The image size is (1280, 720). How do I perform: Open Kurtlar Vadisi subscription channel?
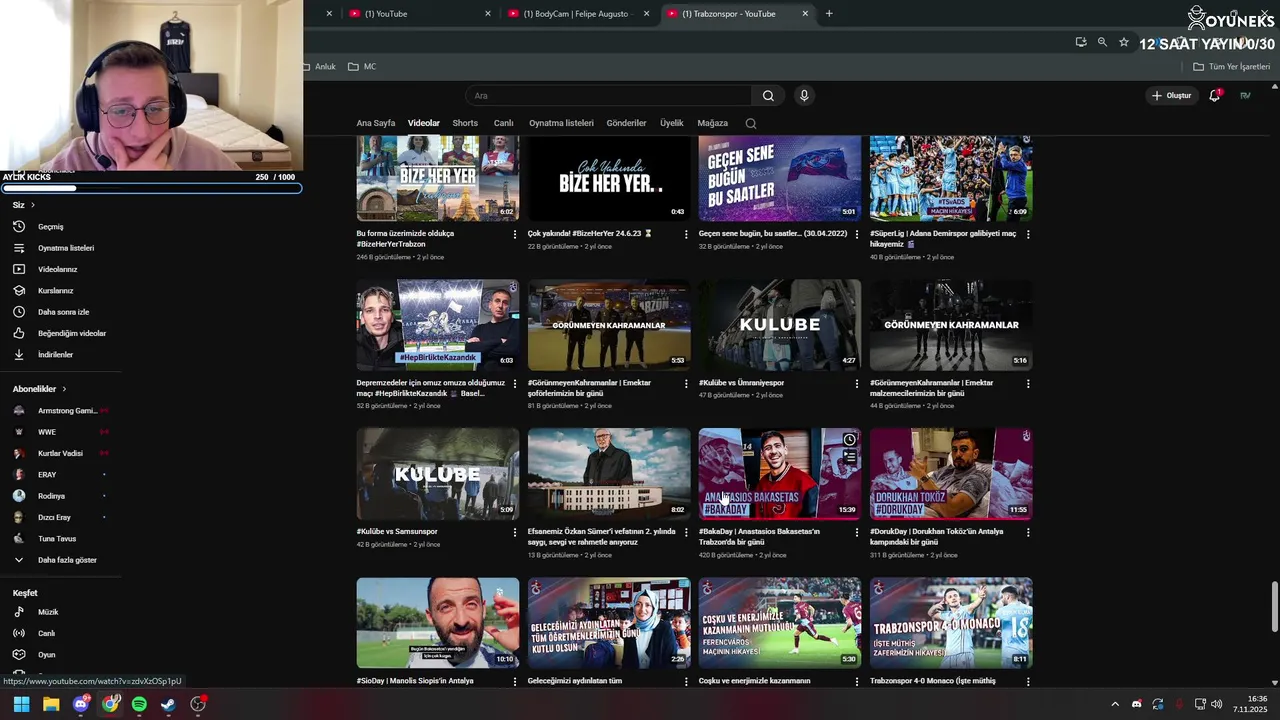pos(62,453)
